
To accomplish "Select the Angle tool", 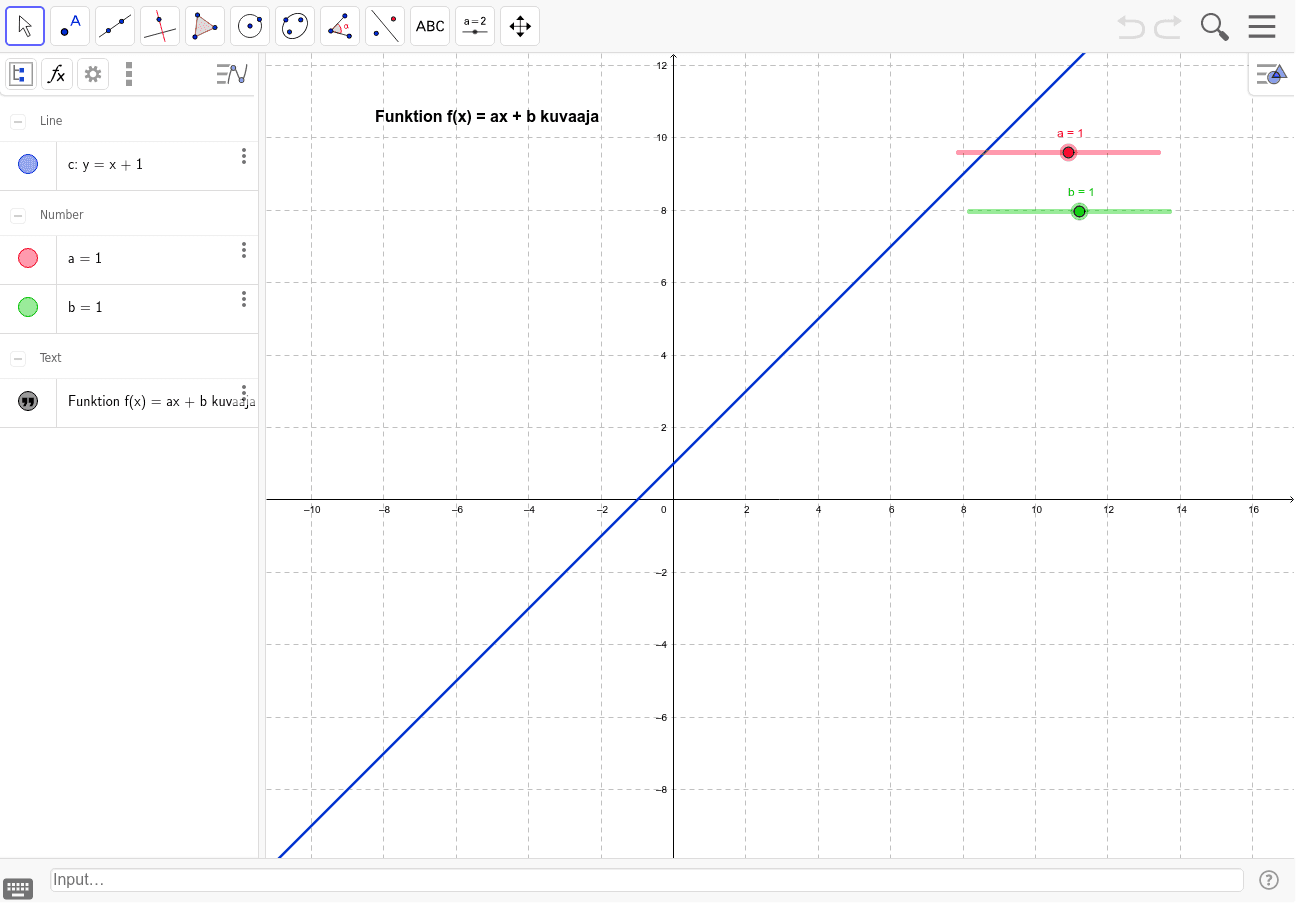I will tap(340, 26).
